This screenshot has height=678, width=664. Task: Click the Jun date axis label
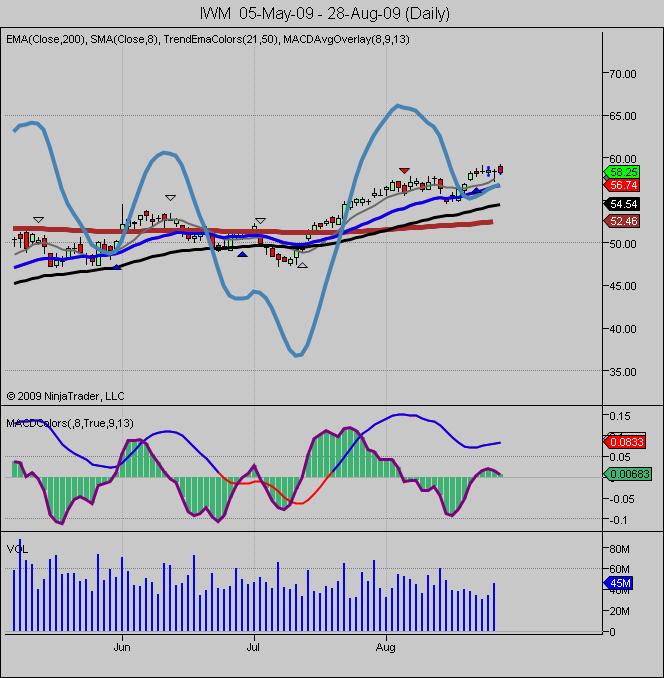coord(121,647)
